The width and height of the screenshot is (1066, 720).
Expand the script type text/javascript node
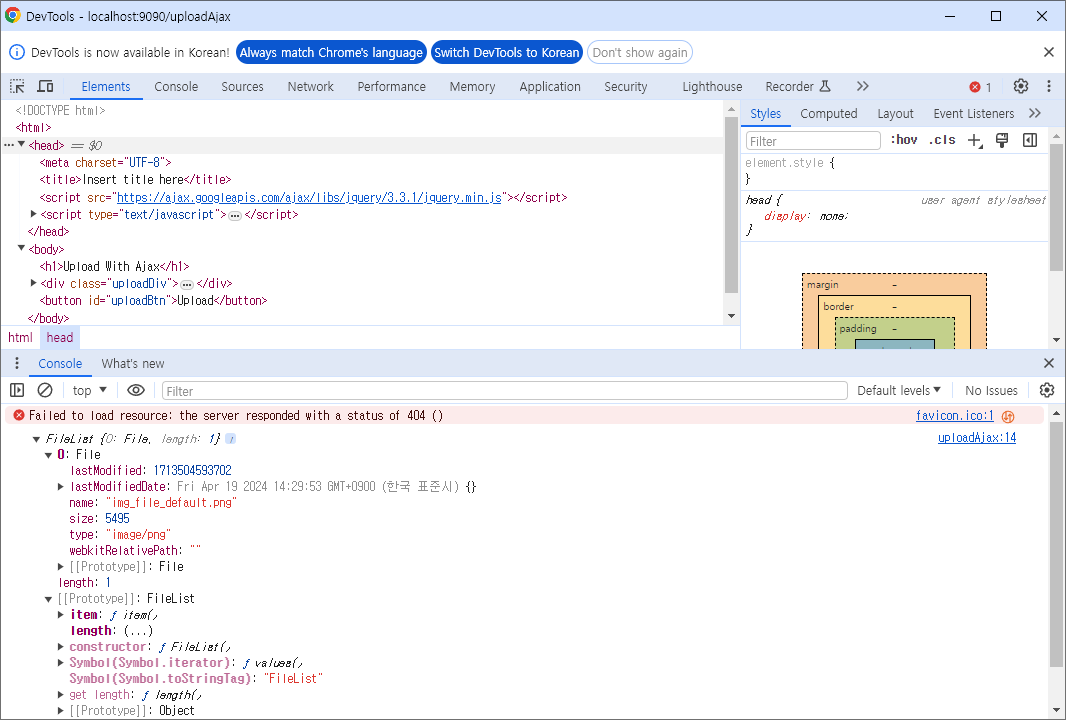[33, 214]
